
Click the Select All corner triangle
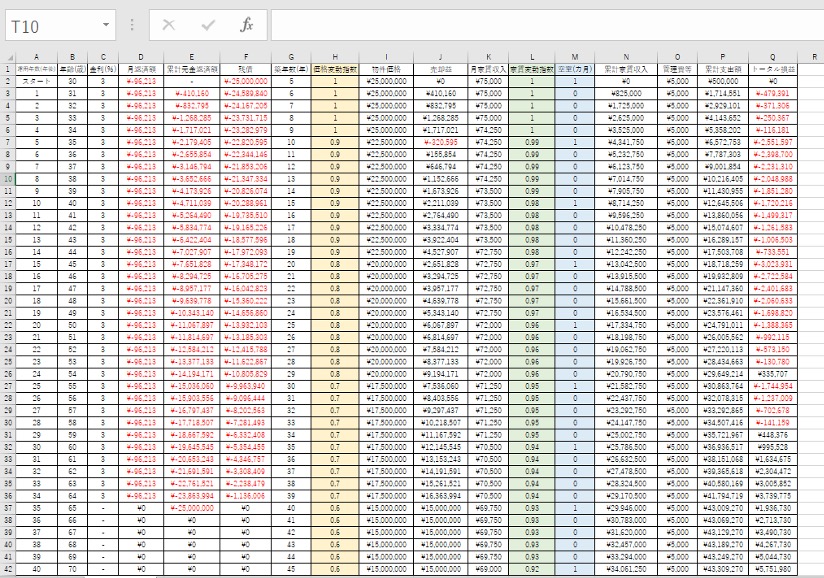coord(10,57)
